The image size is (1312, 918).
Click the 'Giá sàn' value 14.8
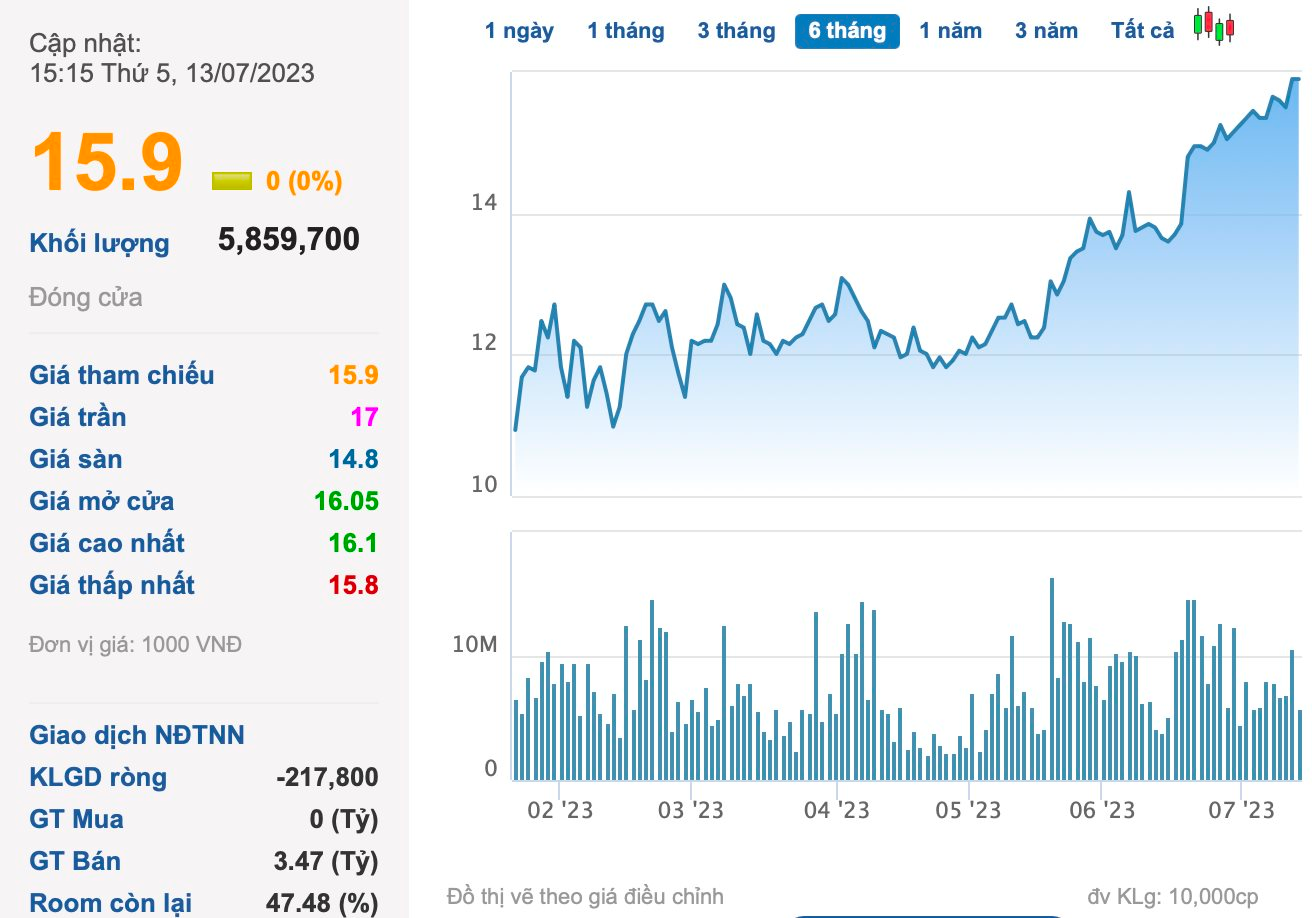pos(353,459)
